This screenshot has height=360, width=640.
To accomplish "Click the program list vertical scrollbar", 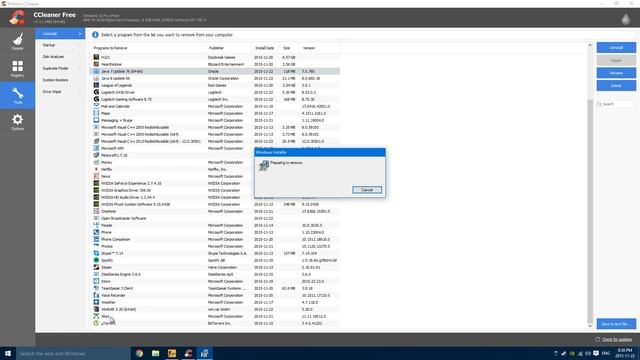I will click(x=590, y=210).
